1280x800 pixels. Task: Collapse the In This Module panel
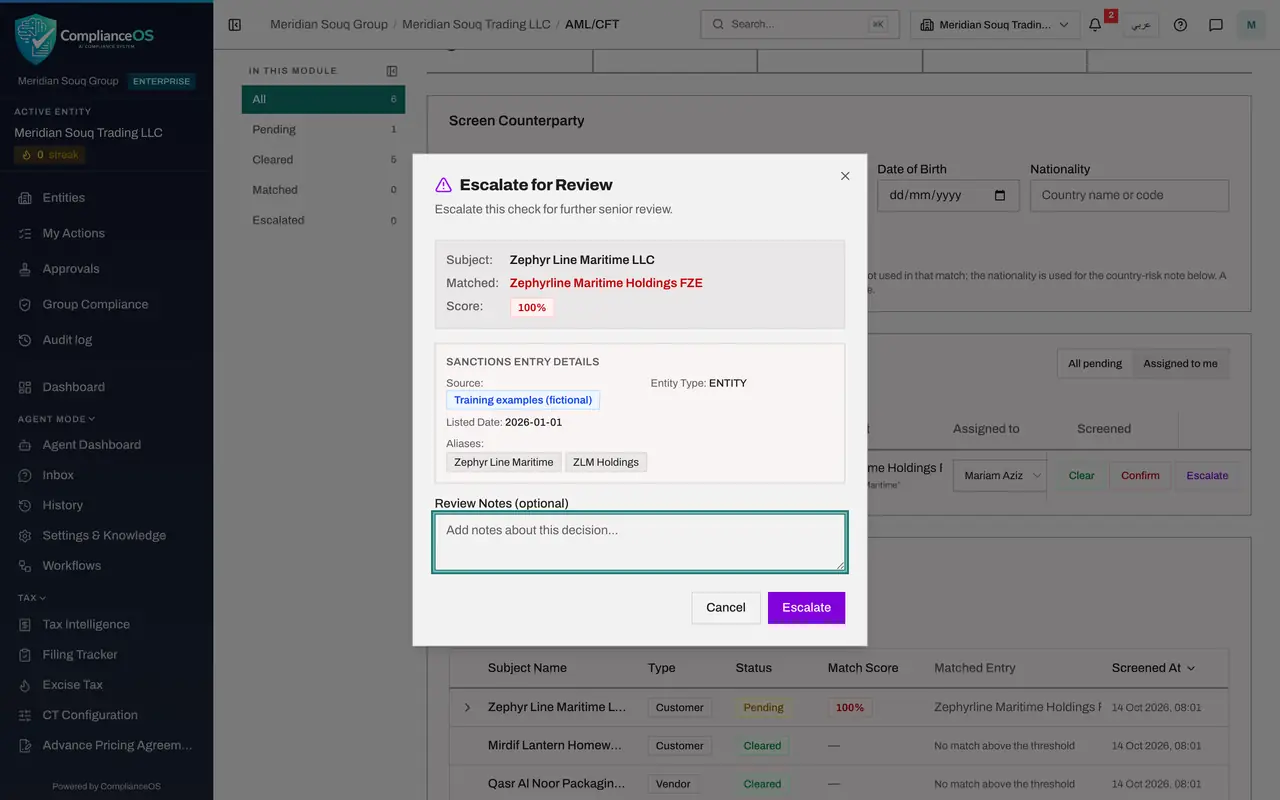pos(392,71)
